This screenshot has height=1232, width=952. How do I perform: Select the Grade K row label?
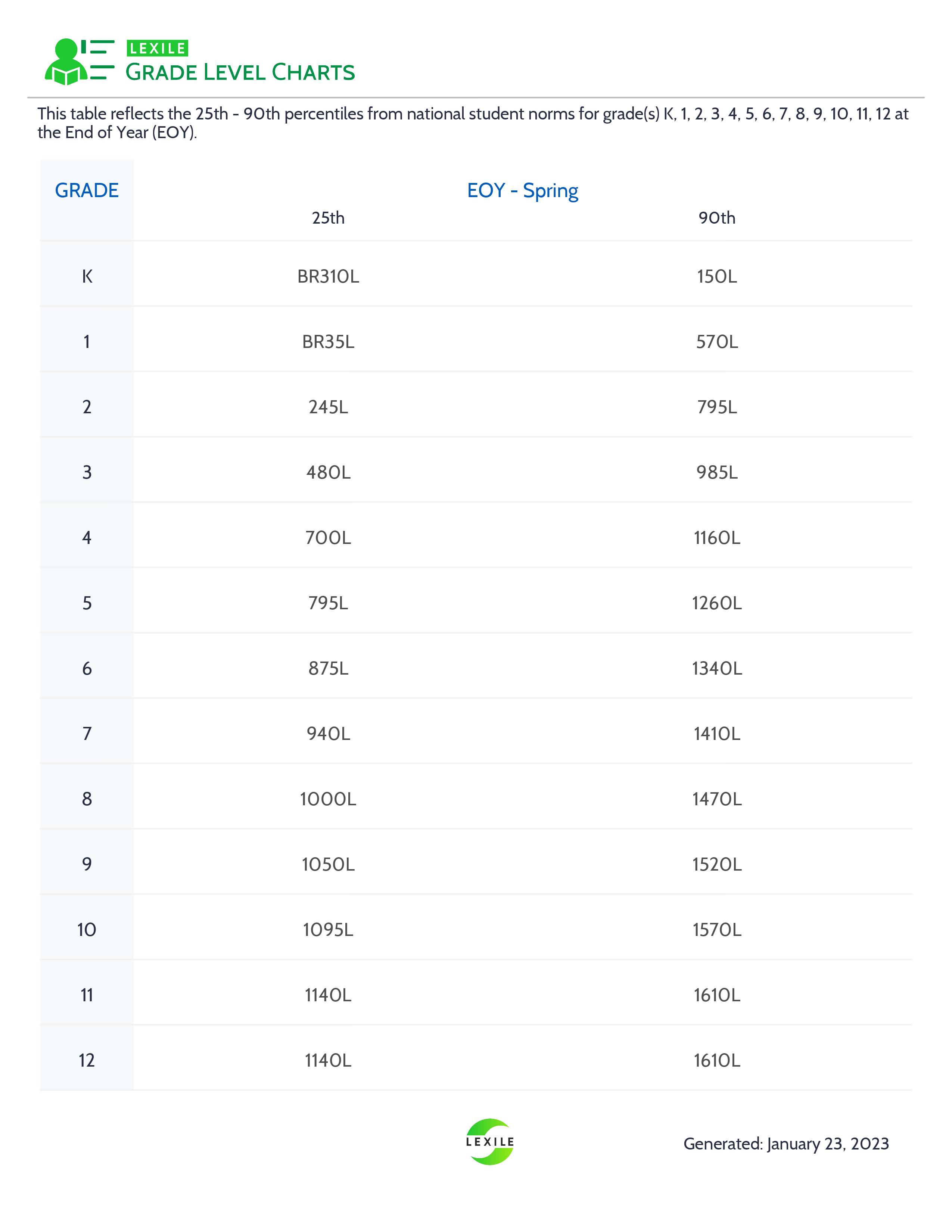tap(87, 276)
